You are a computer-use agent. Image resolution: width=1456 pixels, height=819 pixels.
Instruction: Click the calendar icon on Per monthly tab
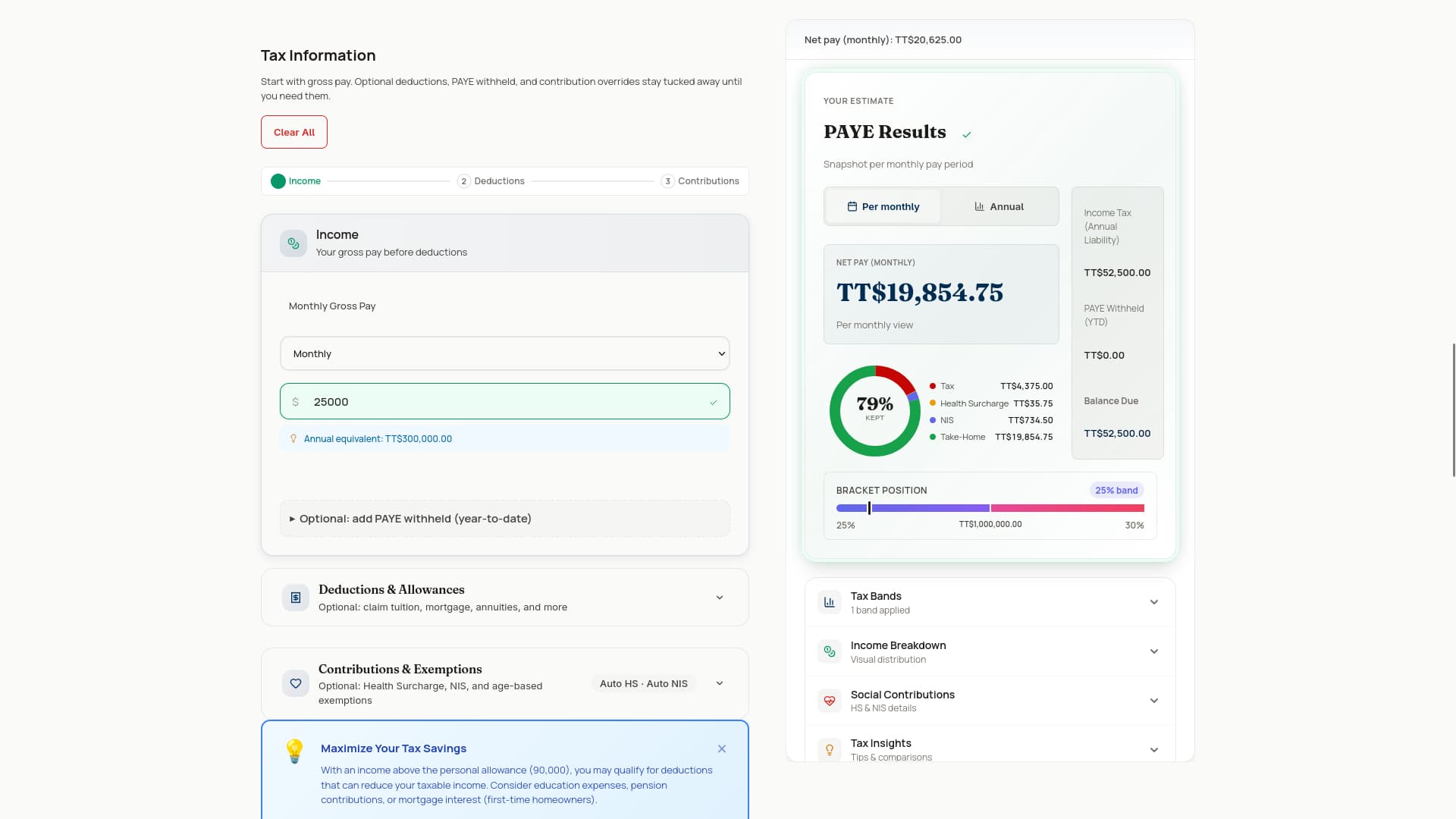(x=852, y=206)
